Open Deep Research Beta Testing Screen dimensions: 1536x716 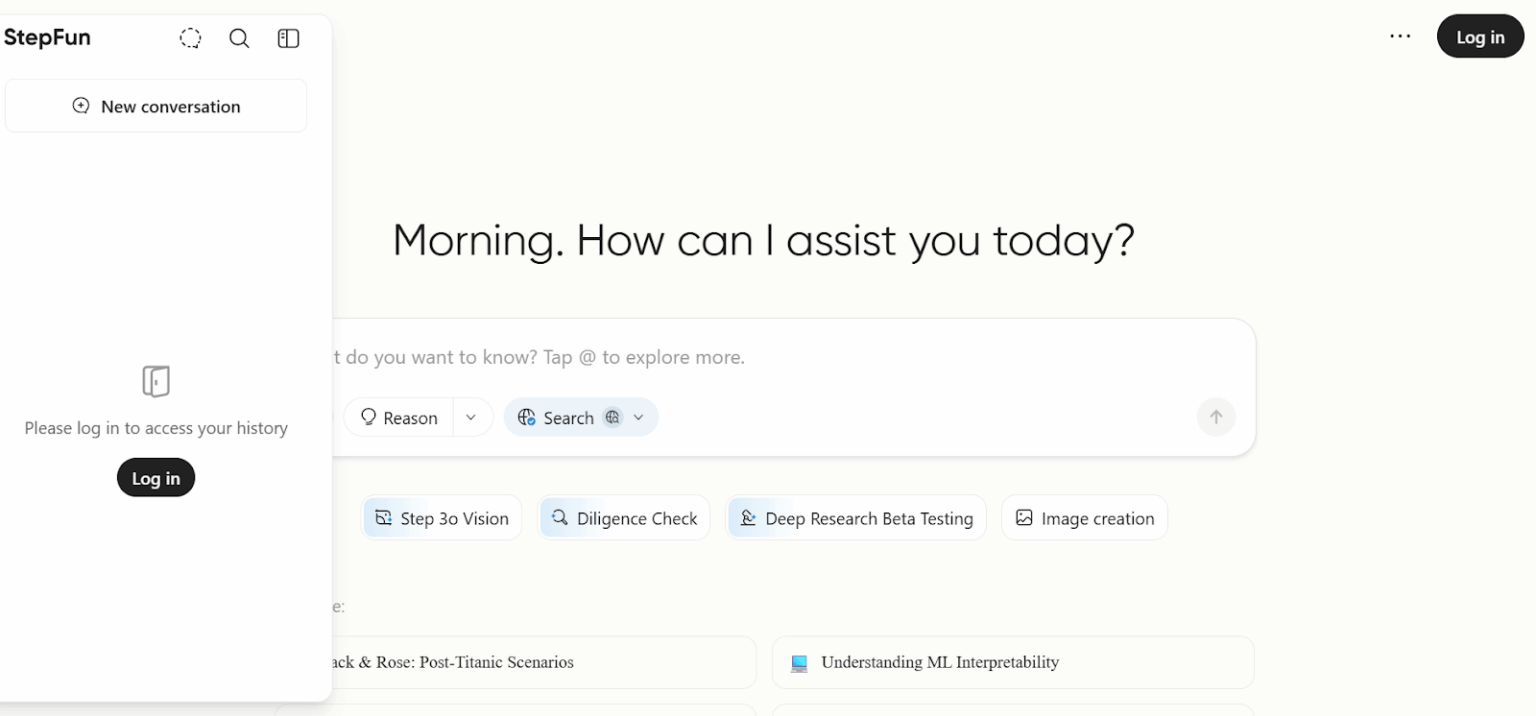pyautogui.click(x=856, y=518)
